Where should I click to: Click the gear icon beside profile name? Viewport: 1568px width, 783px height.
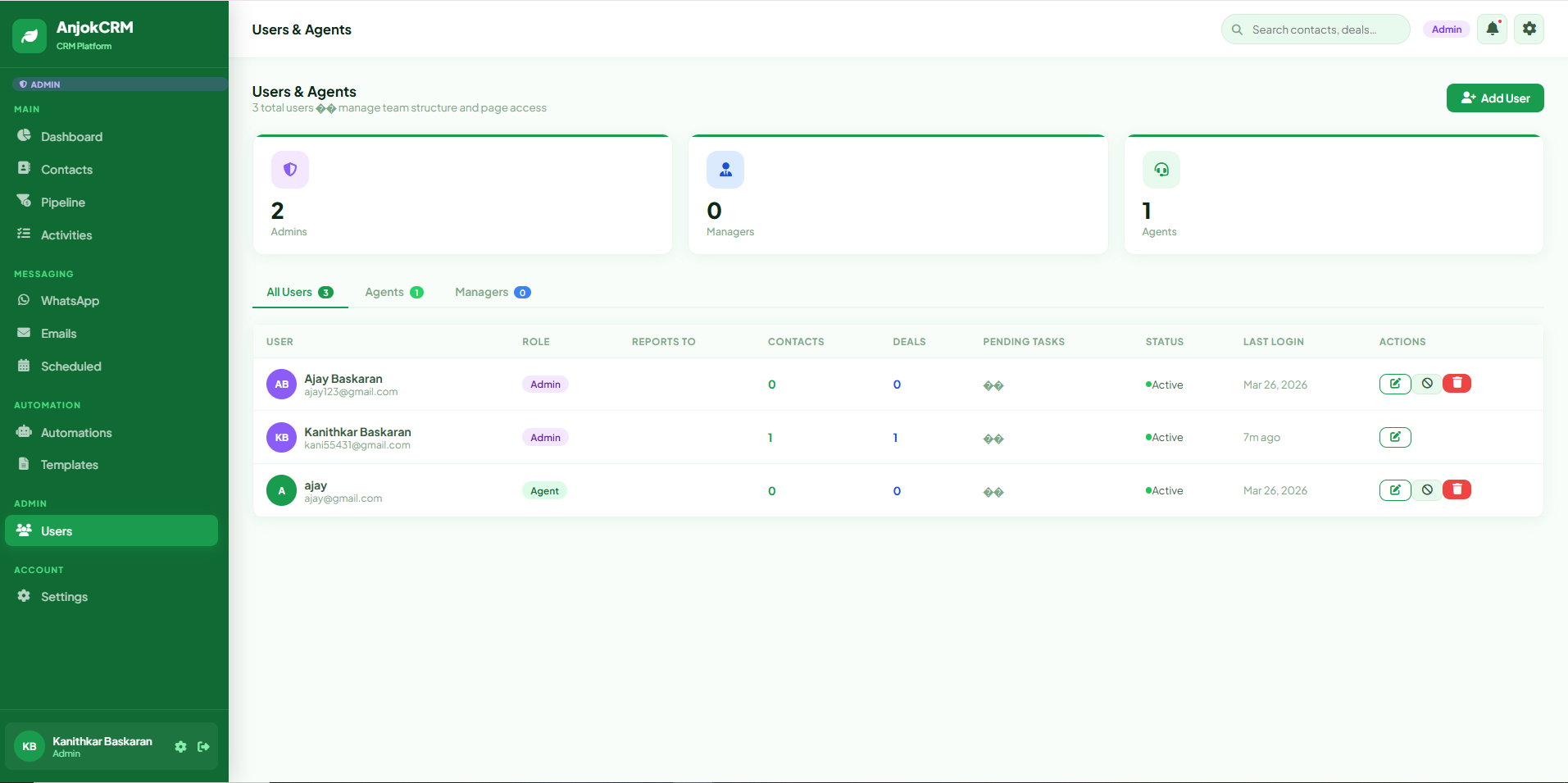pyautogui.click(x=180, y=746)
